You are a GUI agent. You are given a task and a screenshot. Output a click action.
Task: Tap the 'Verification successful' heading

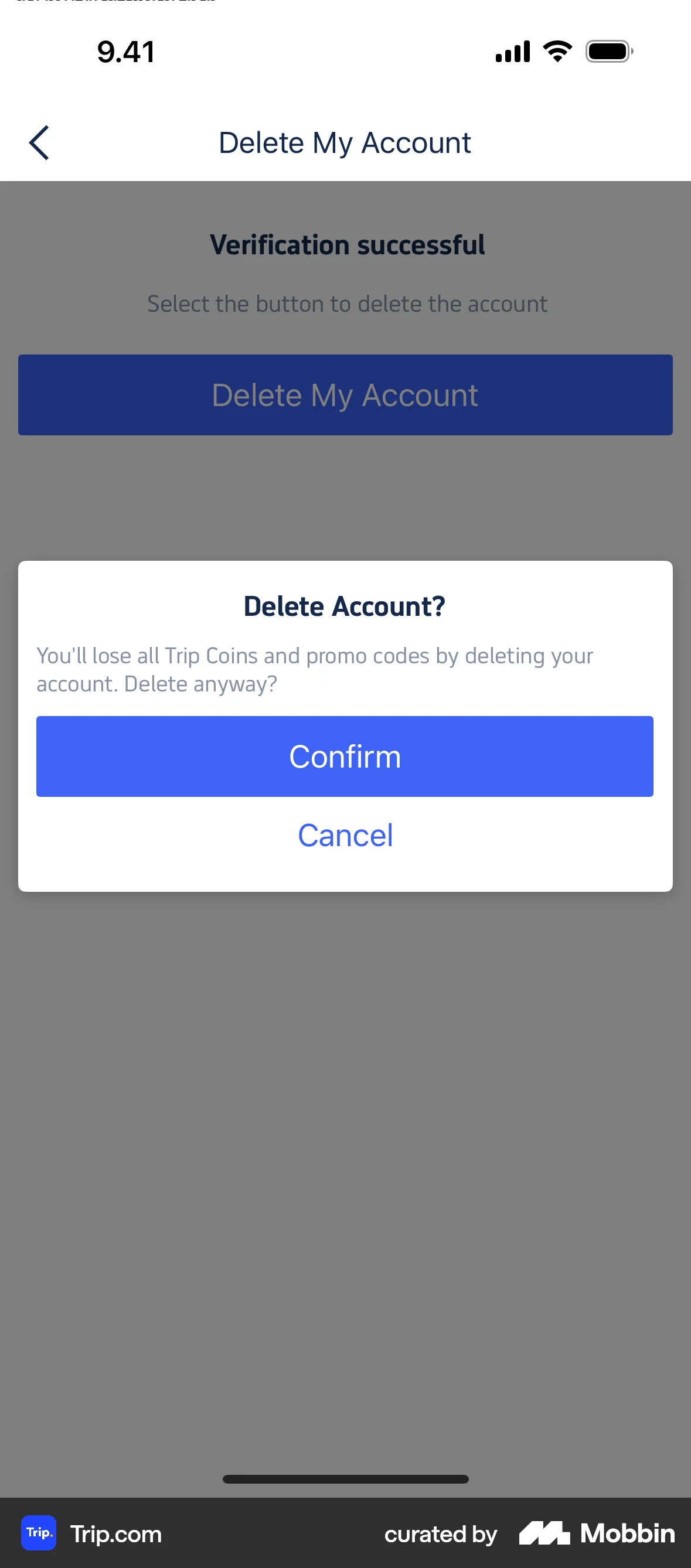(x=346, y=244)
